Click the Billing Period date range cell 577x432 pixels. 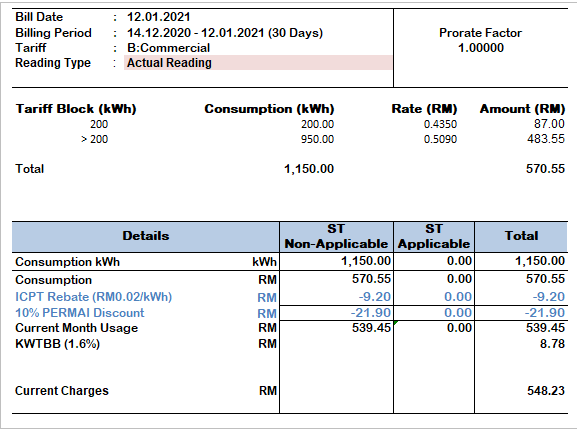click(x=225, y=33)
